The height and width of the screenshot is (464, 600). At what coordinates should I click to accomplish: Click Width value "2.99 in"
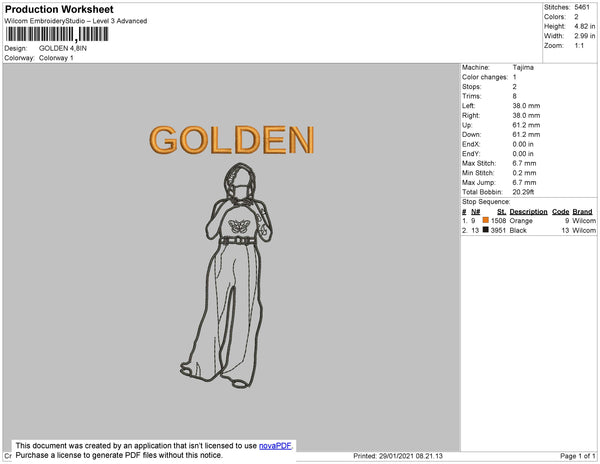coord(585,36)
